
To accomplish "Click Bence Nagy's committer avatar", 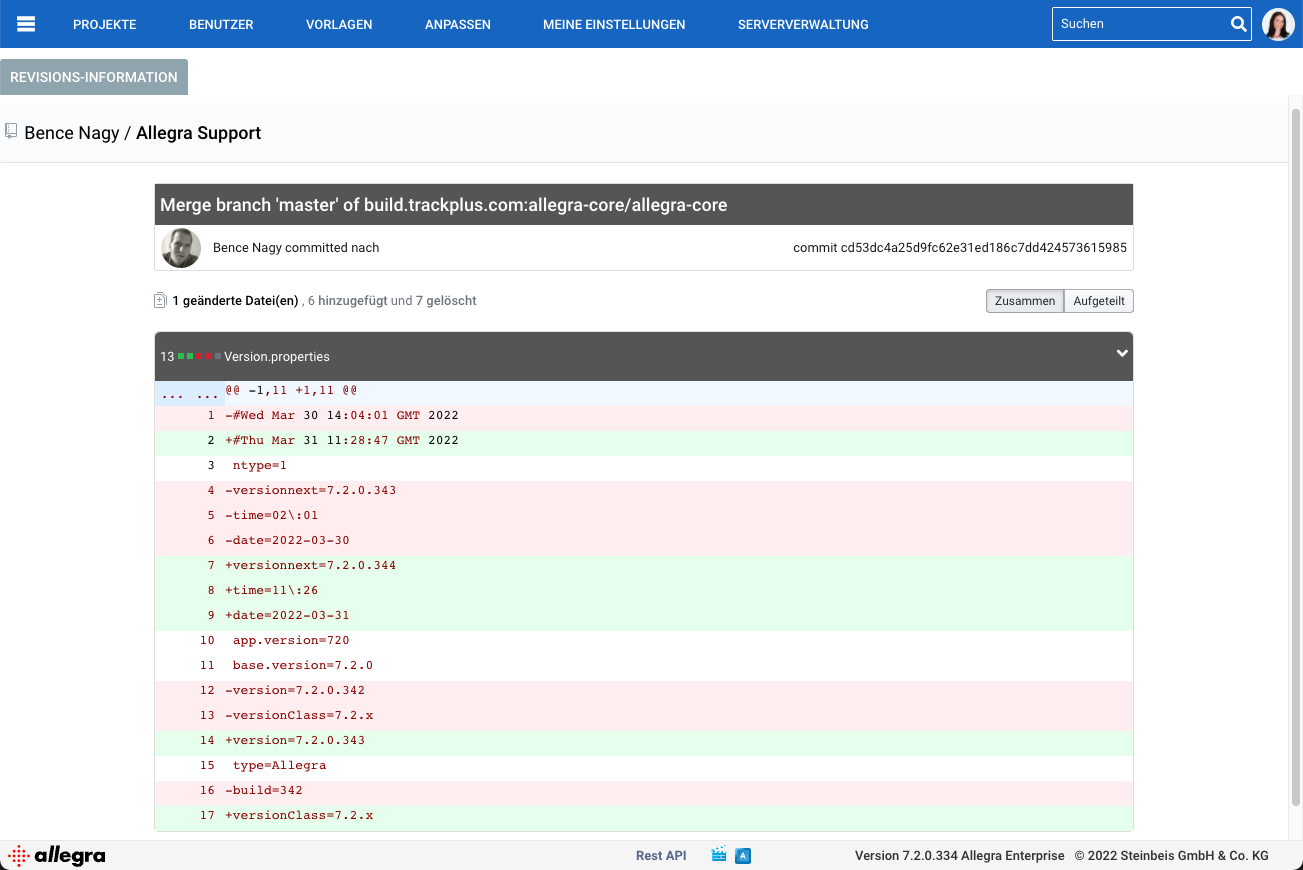I will (181, 248).
